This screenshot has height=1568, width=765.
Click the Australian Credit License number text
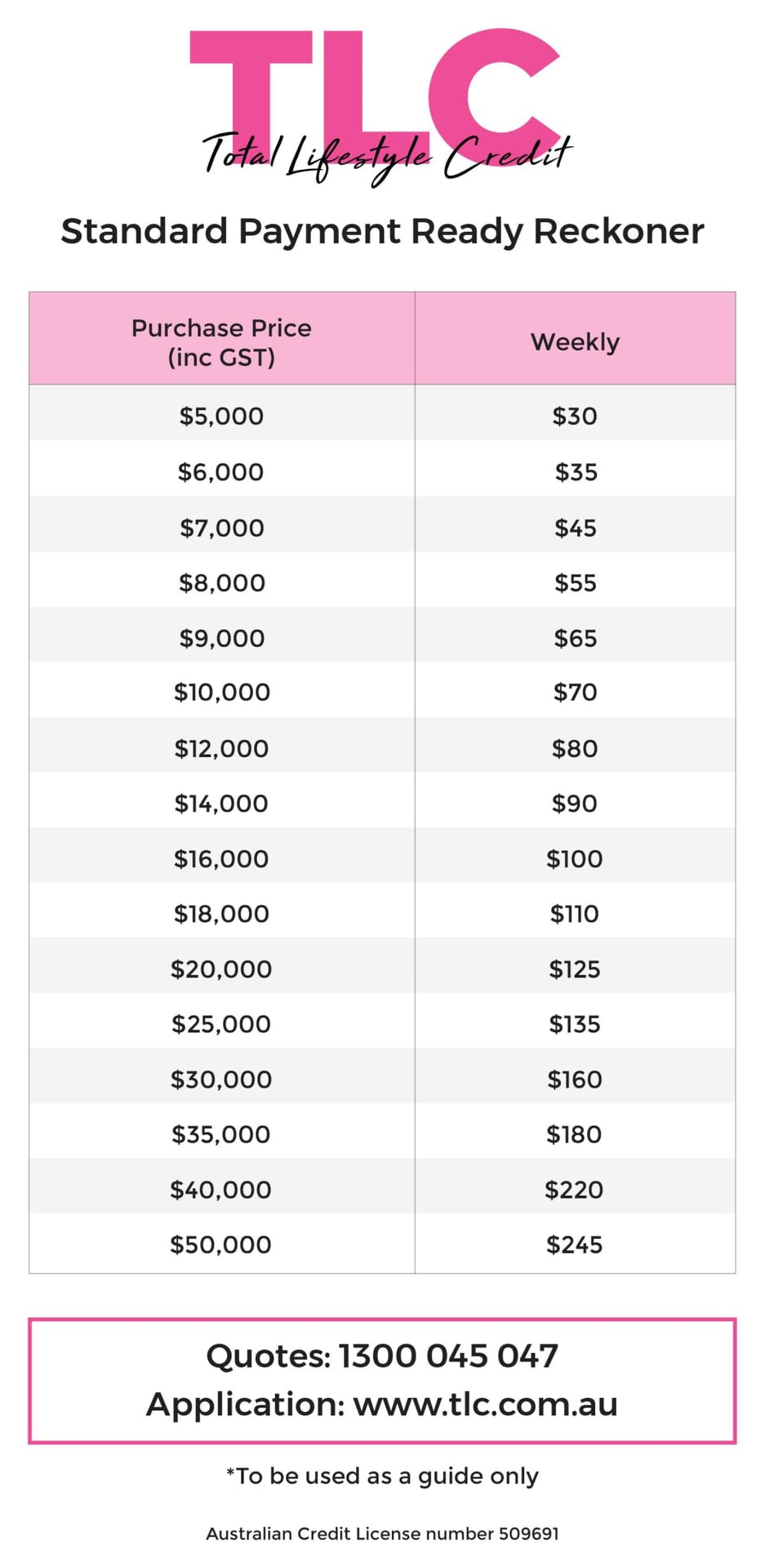[382, 1533]
